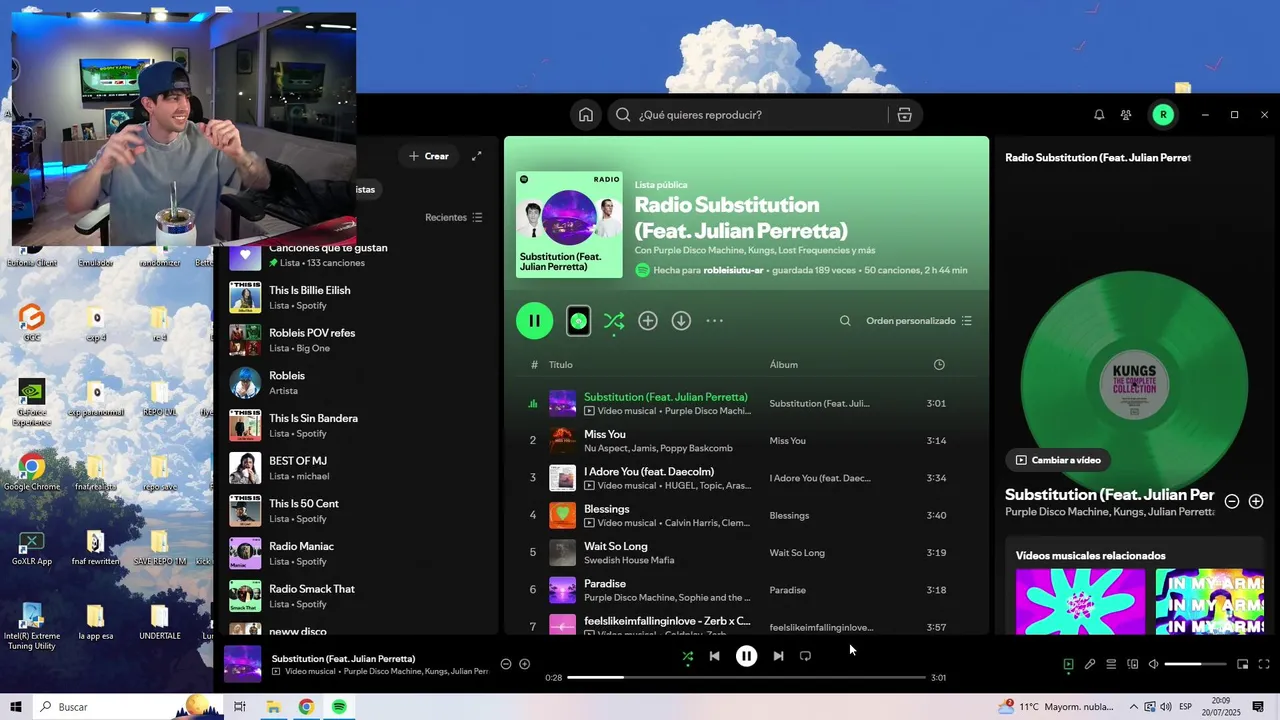The height and width of the screenshot is (720, 1280).
Task: Open robleisiutu-ar profile link
Action: click(735, 270)
